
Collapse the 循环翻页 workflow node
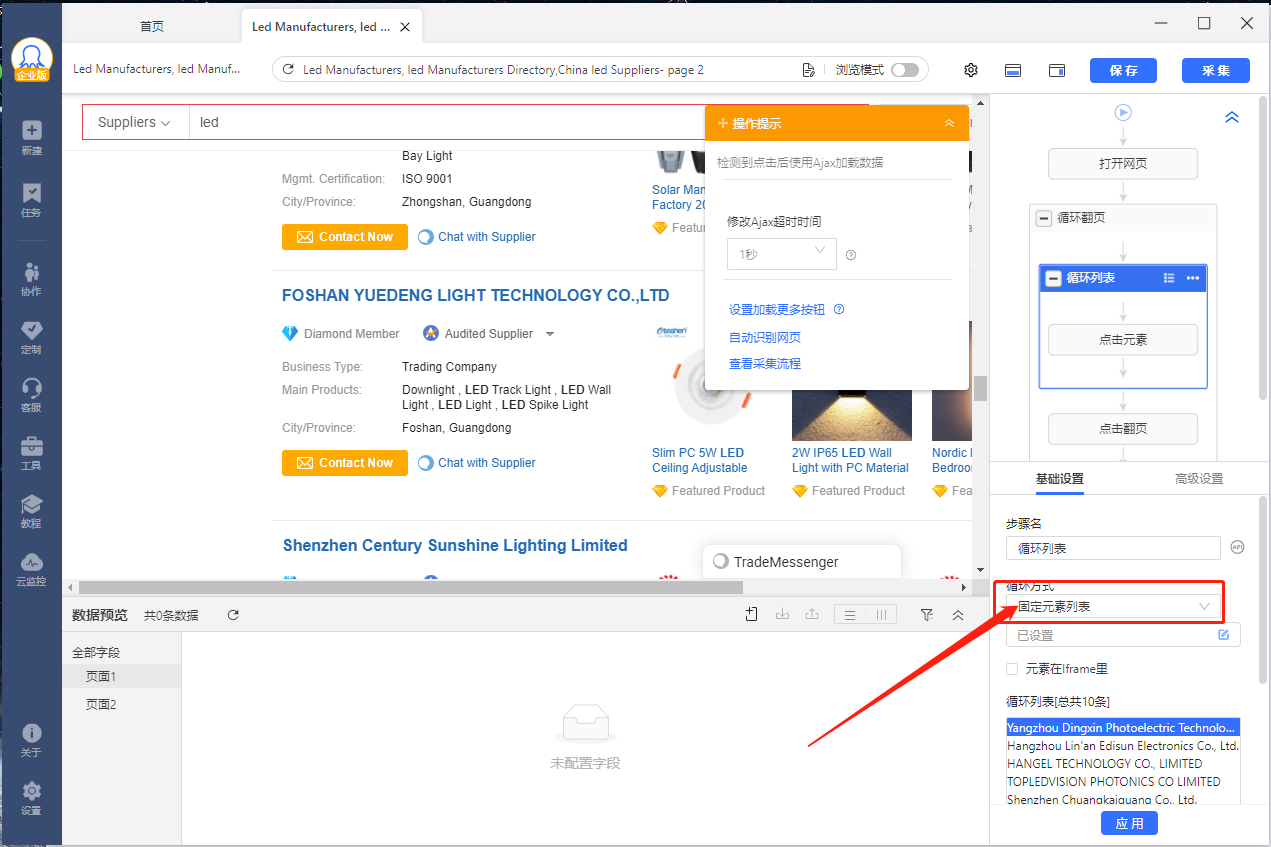(1044, 218)
